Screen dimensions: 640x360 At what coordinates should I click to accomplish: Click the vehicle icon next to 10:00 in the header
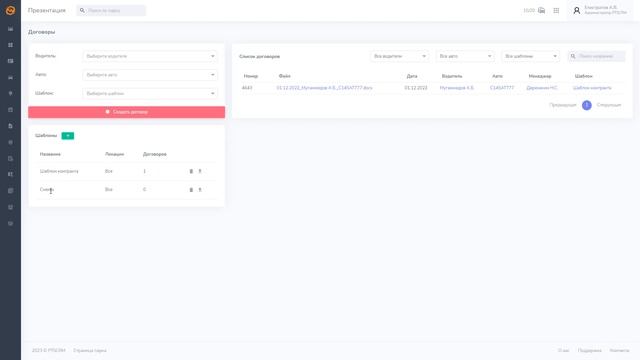pyautogui.click(x=541, y=10)
